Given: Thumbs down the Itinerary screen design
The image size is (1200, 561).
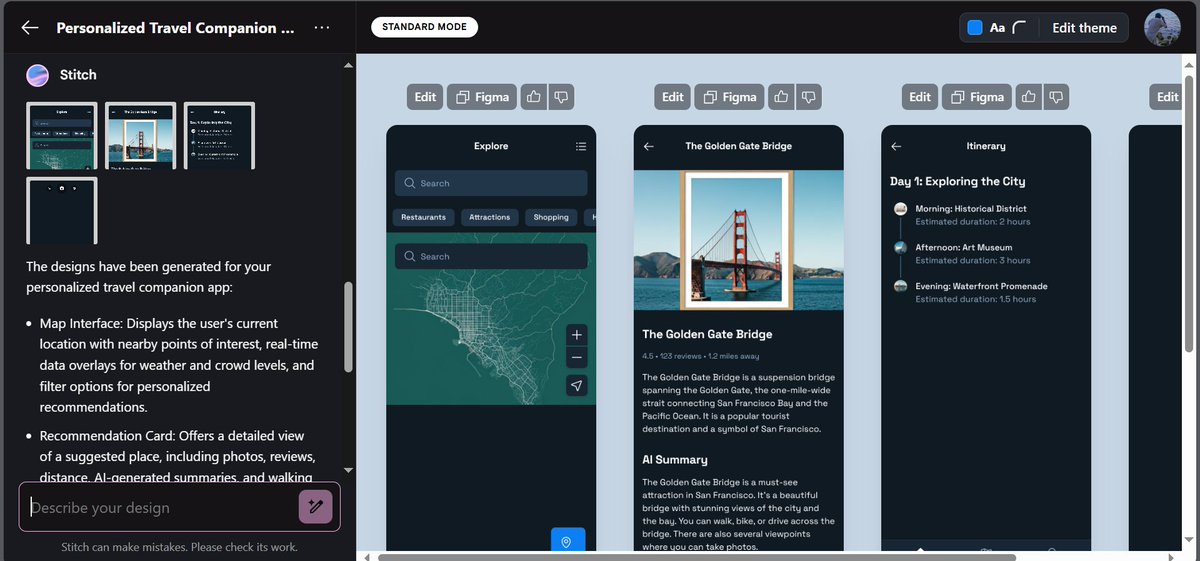Looking at the screenshot, I should (x=1055, y=97).
